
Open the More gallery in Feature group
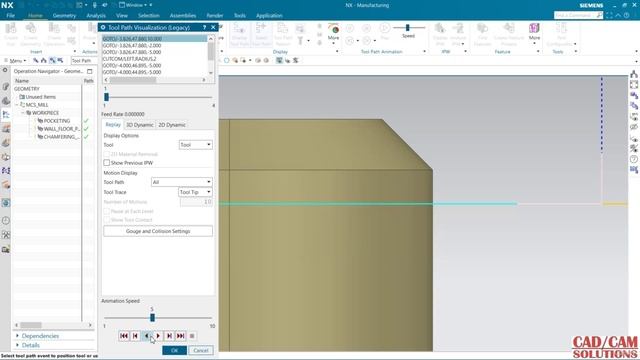[x=534, y=33]
